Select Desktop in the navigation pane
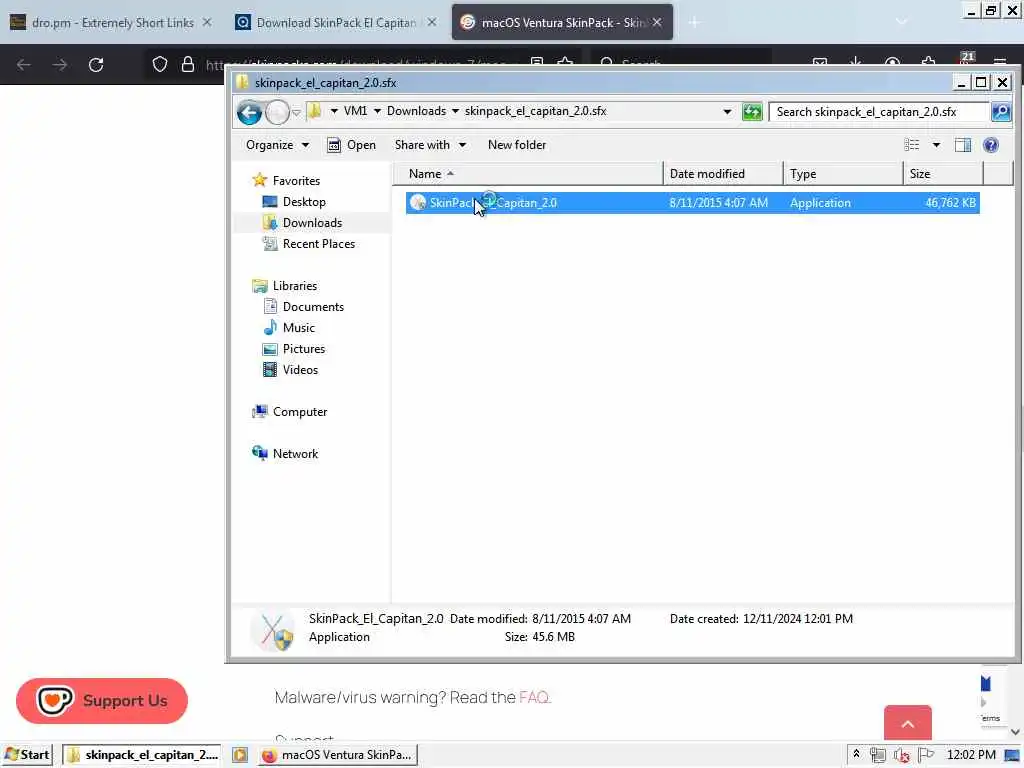The width and height of the screenshot is (1024, 768). [304, 202]
